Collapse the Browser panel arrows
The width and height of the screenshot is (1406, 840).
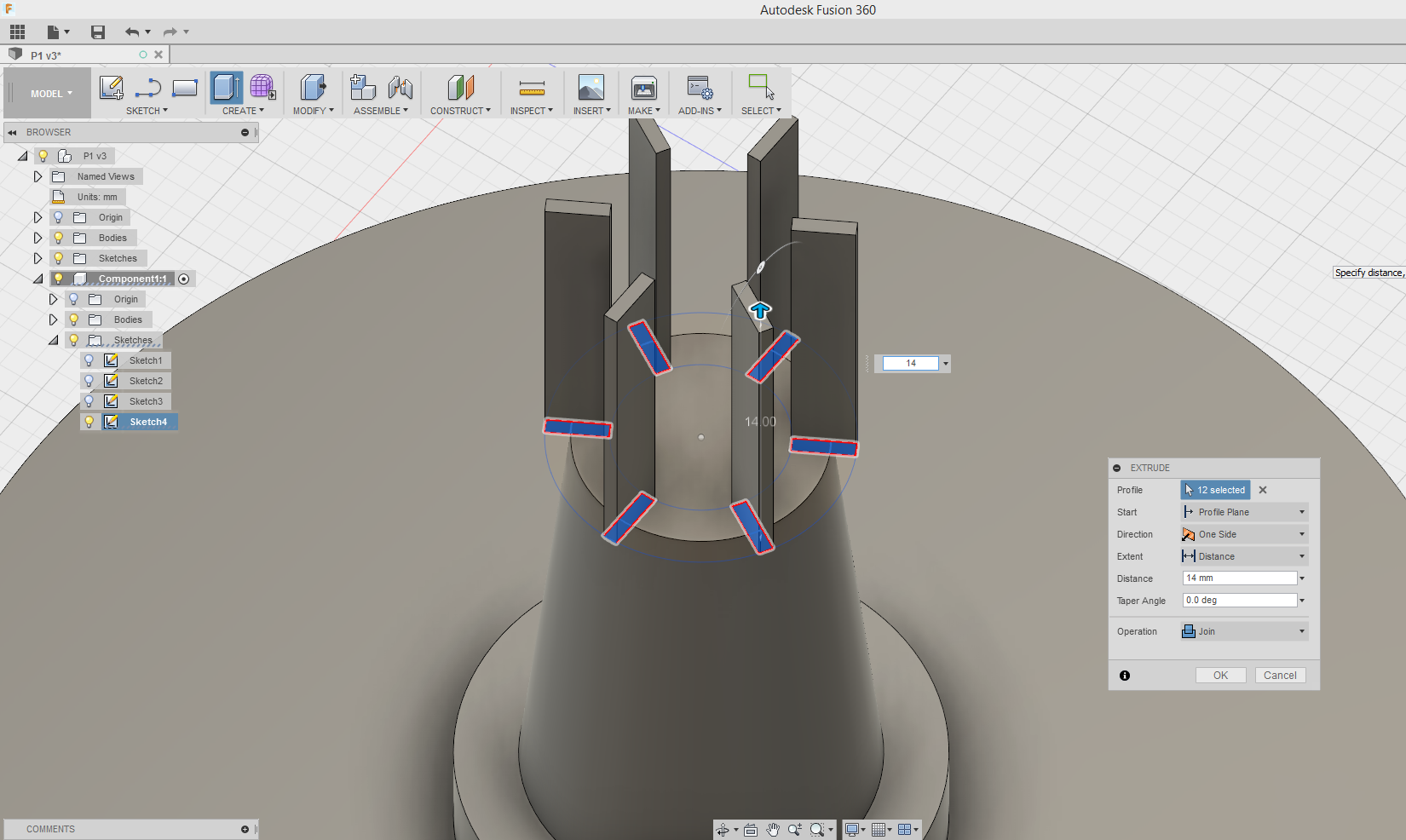point(12,132)
